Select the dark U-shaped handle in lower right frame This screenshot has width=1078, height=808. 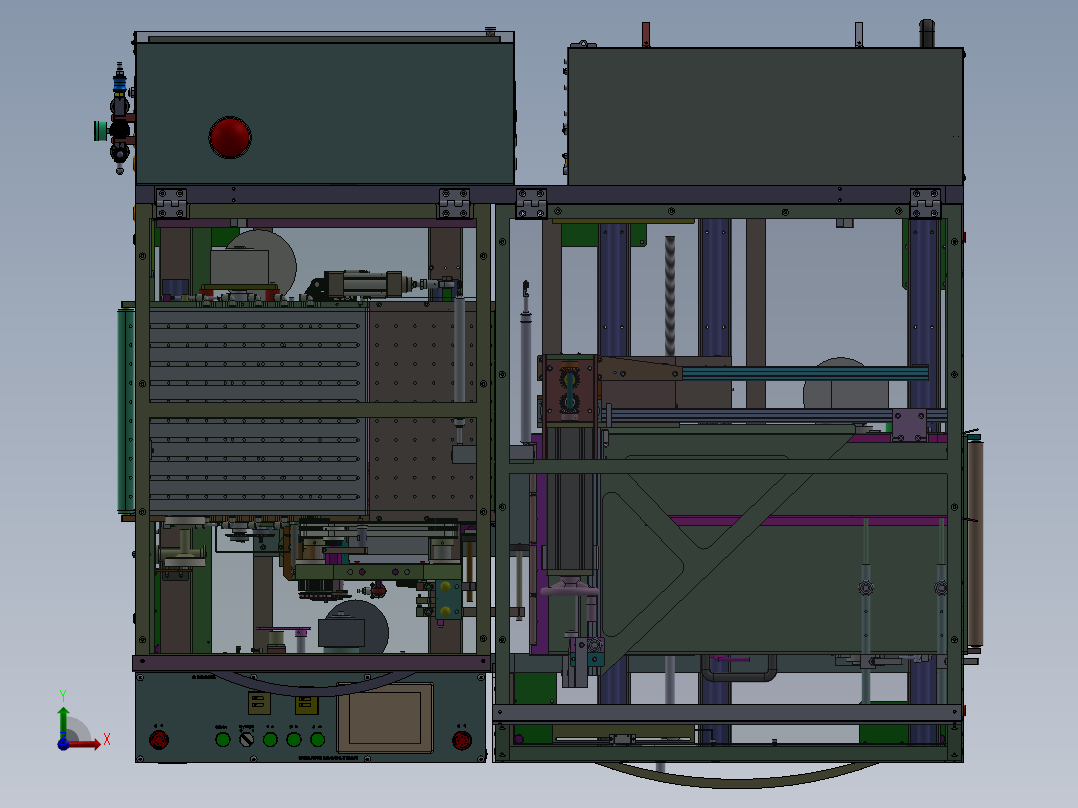tap(738, 668)
